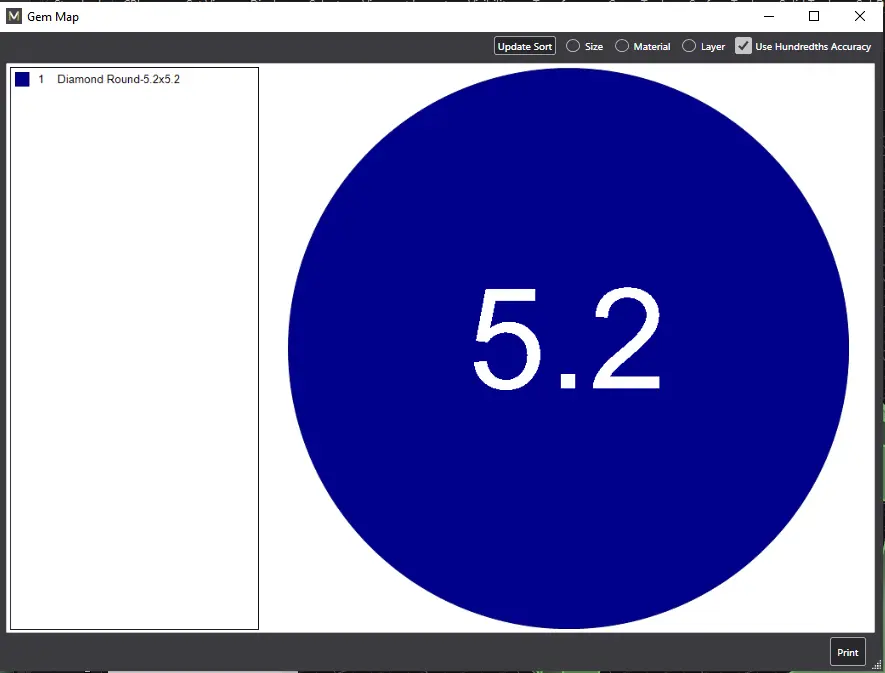Pick the Layer radio button
This screenshot has width=885, height=673.
click(690, 46)
